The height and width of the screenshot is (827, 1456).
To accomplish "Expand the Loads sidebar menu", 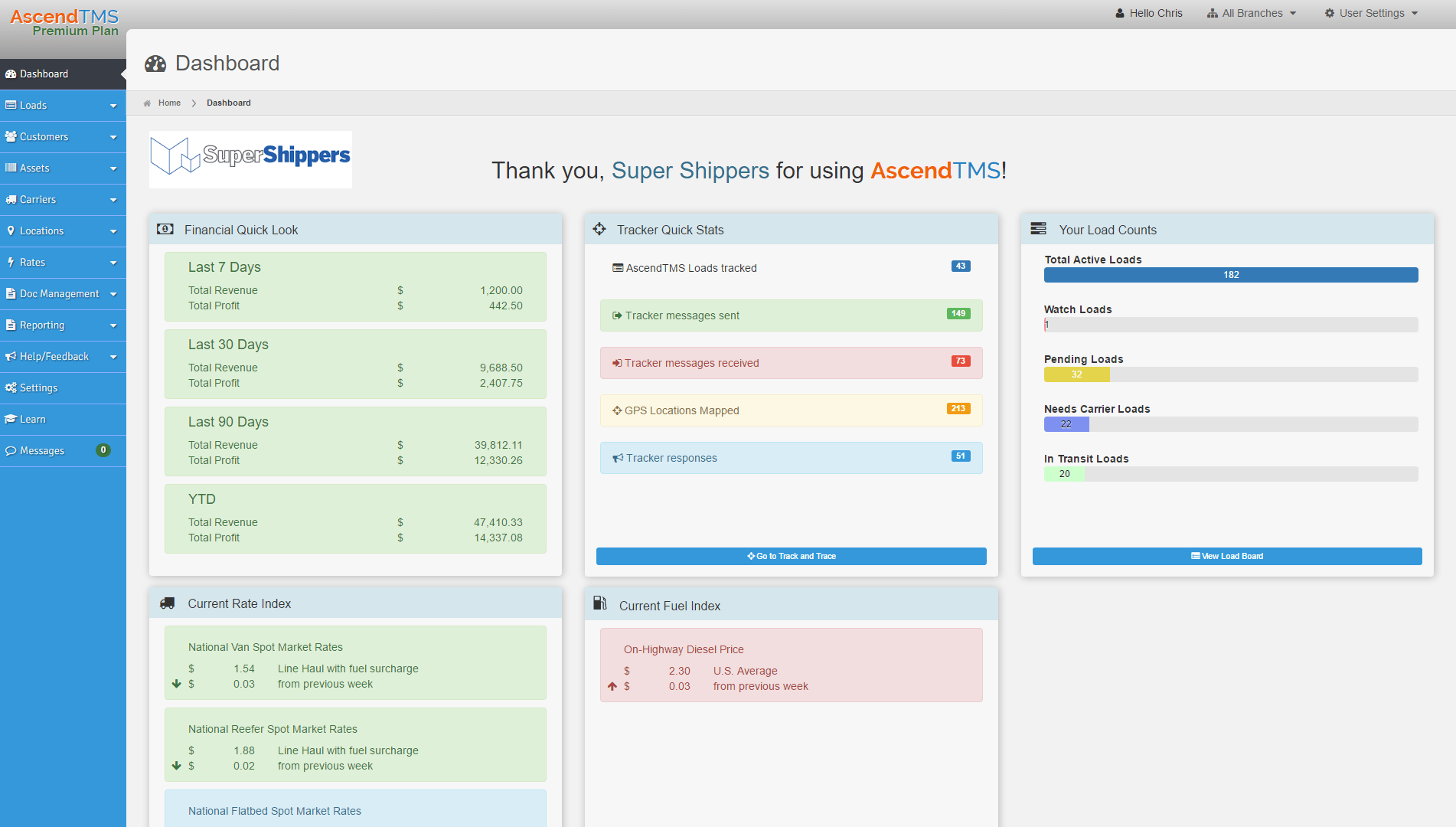I will (63, 106).
